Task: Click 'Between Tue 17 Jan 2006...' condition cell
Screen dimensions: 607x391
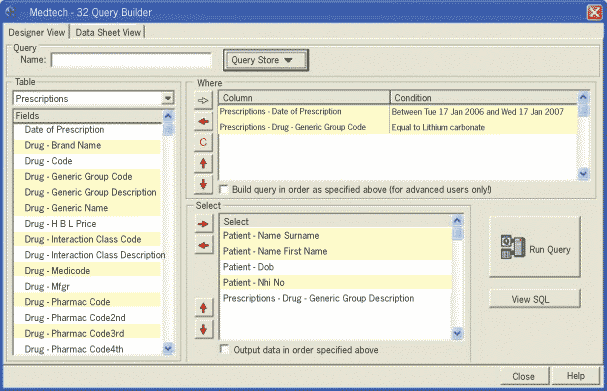Action: tap(484, 112)
